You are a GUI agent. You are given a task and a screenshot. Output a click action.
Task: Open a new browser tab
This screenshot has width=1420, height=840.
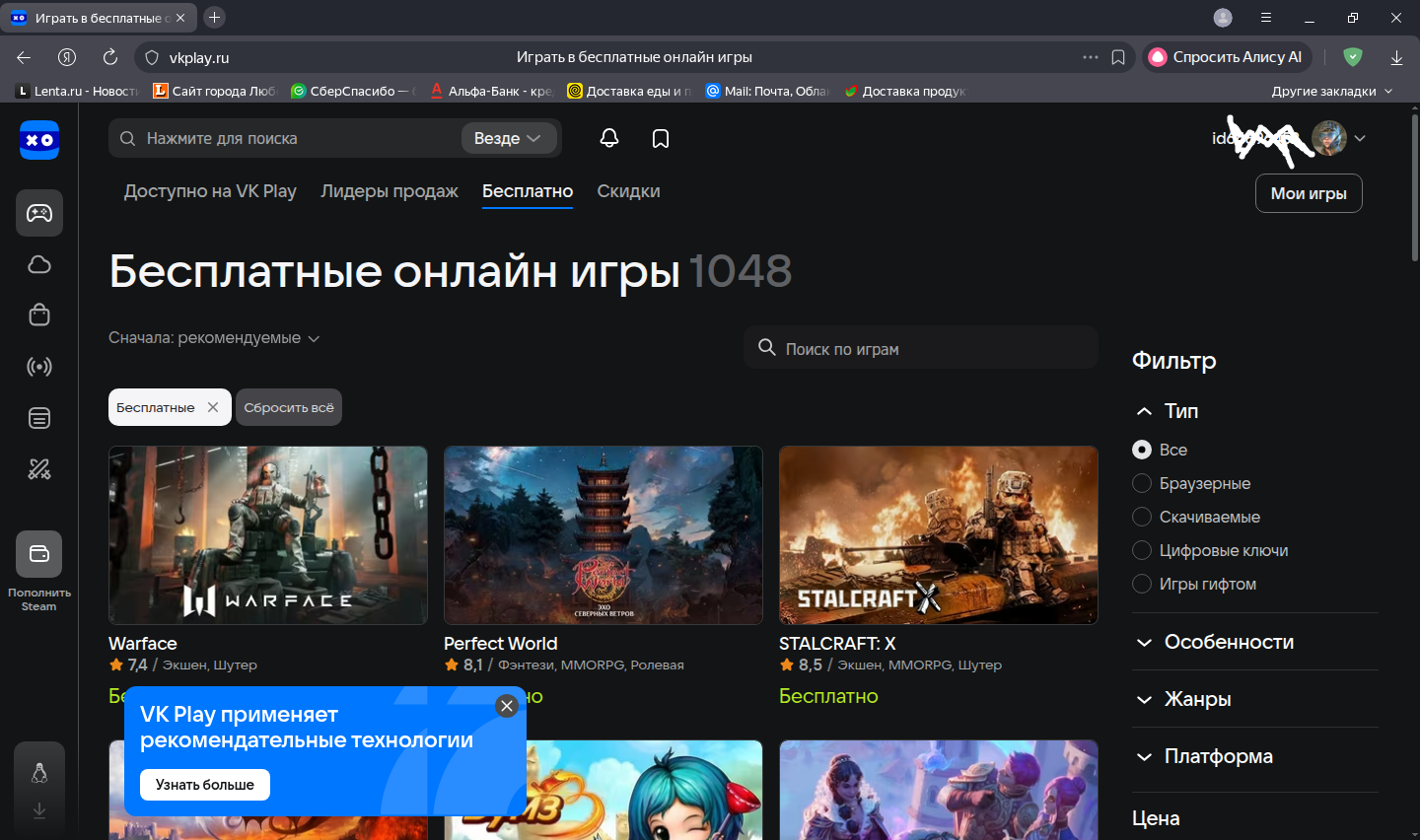coord(214,18)
